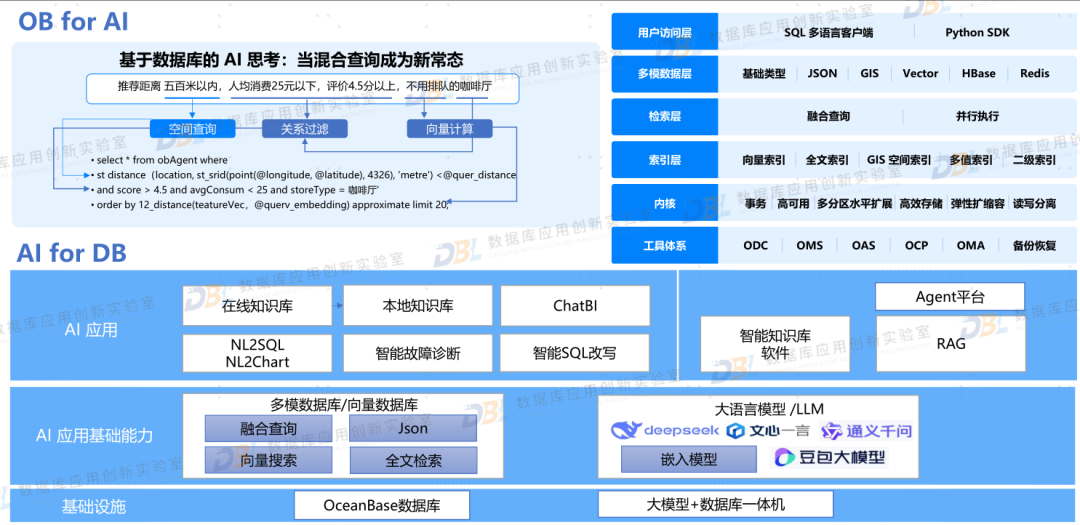Click the Python SDK item
1080x525 pixels.
coord(977,33)
